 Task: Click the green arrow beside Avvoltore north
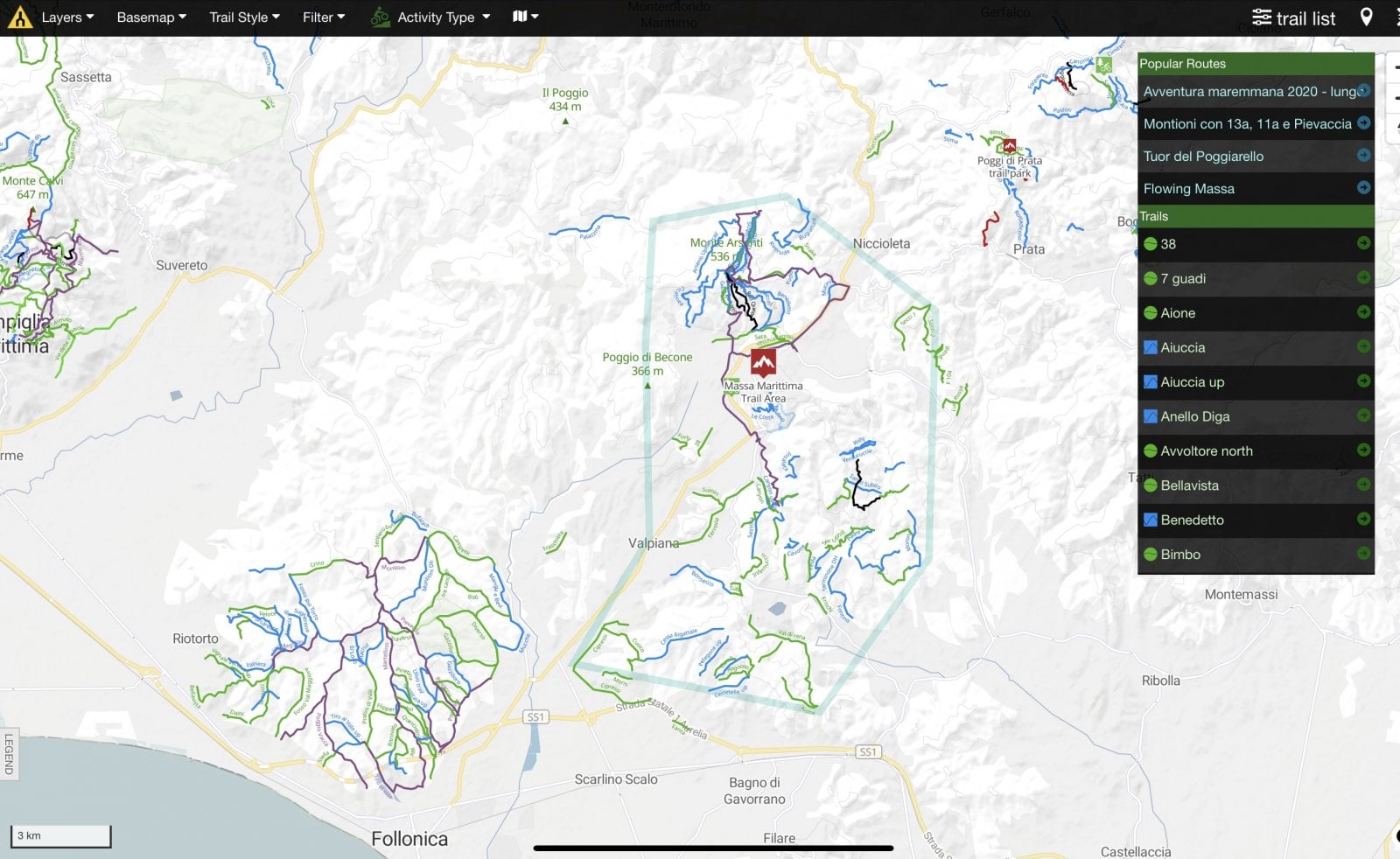point(1363,450)
